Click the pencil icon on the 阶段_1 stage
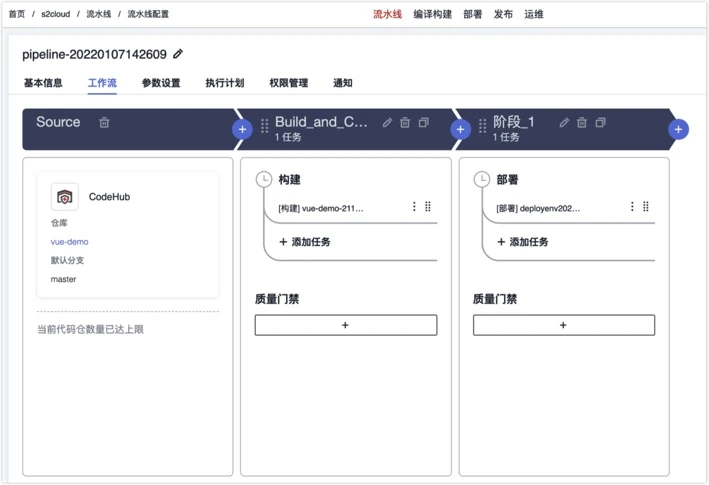Viewport: 709px width, 485px height. (x=564, y=122)
